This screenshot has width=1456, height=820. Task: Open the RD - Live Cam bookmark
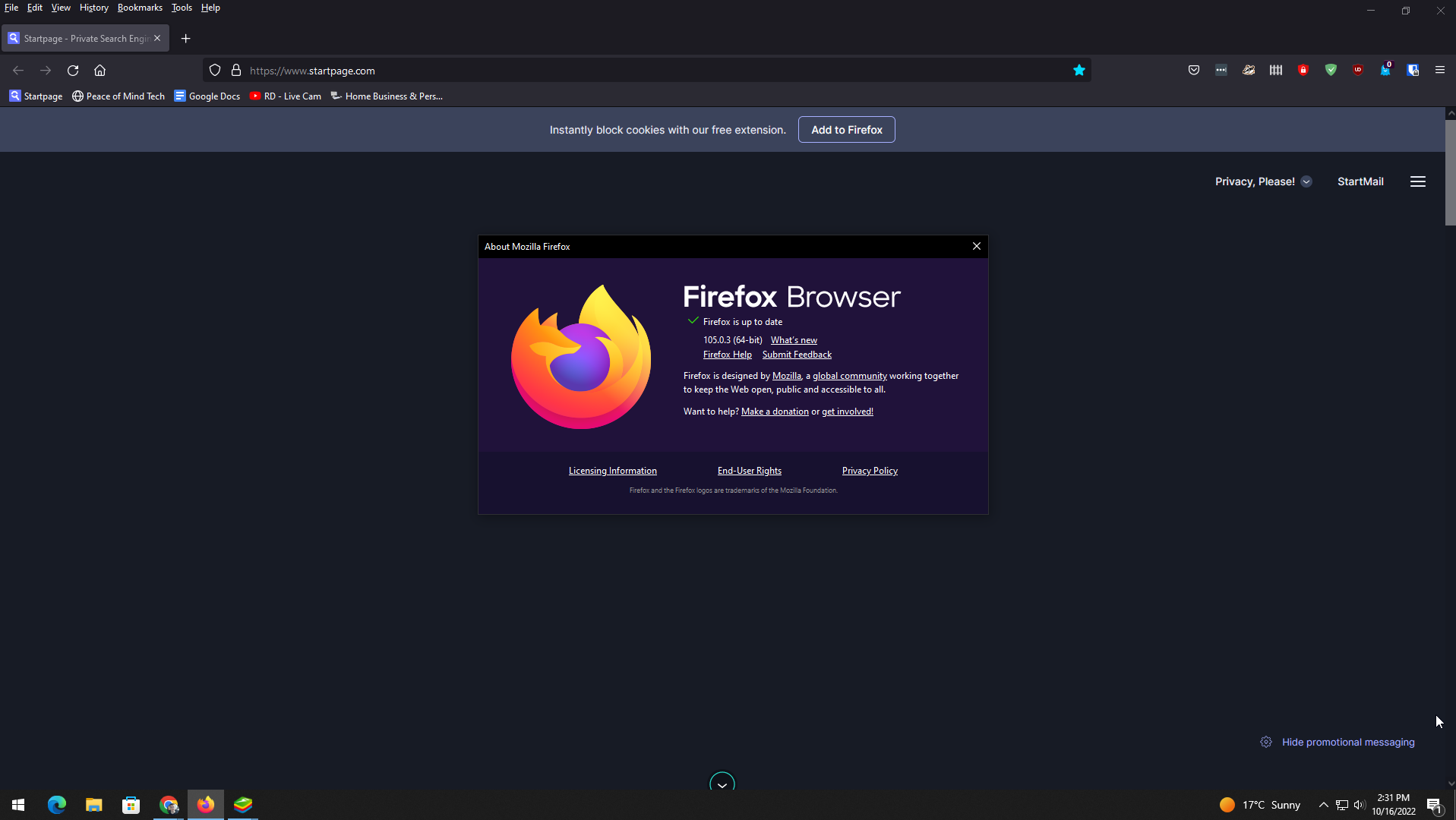pyautogui.click(x=286, y=96)
